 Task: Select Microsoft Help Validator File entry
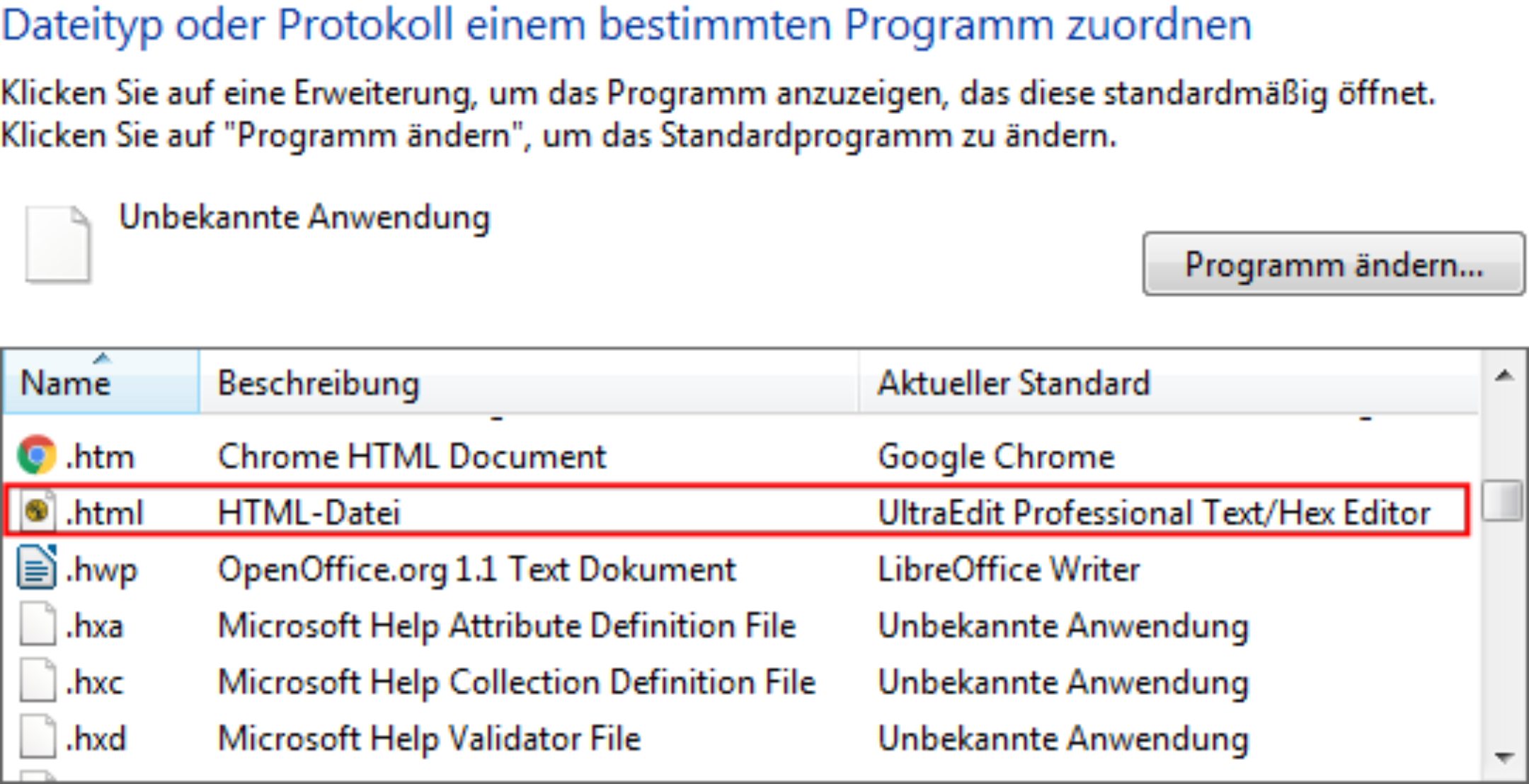tap(429, 739)
